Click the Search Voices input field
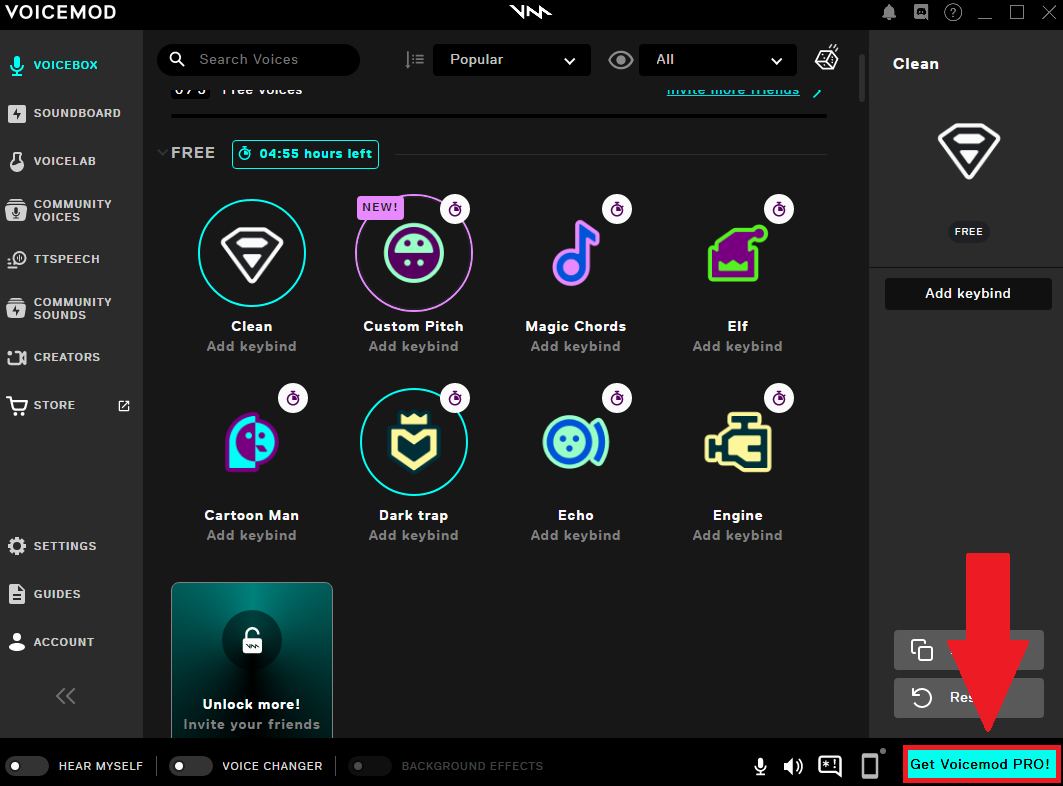The image size is (1063, 786). pos(258,60)
